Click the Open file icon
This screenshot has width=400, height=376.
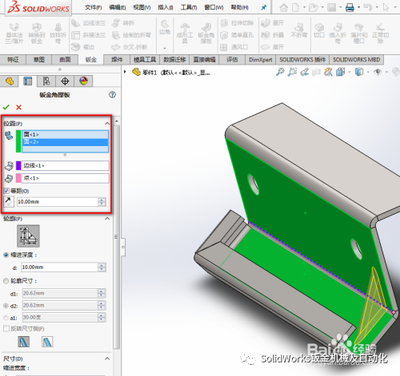pyautogui.click(x=313, y=7)
